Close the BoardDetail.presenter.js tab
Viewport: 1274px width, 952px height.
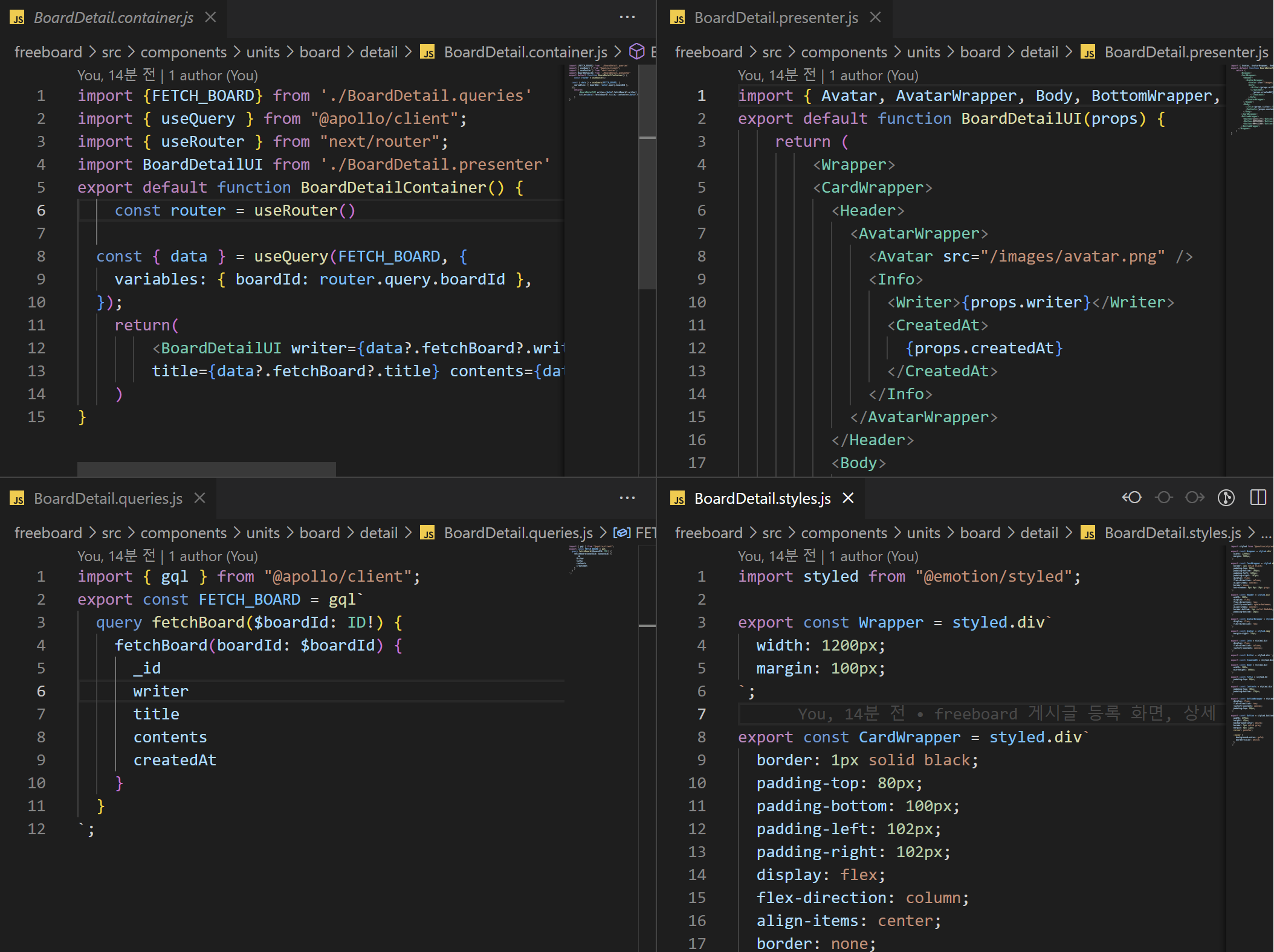click(x=875, y=18)
